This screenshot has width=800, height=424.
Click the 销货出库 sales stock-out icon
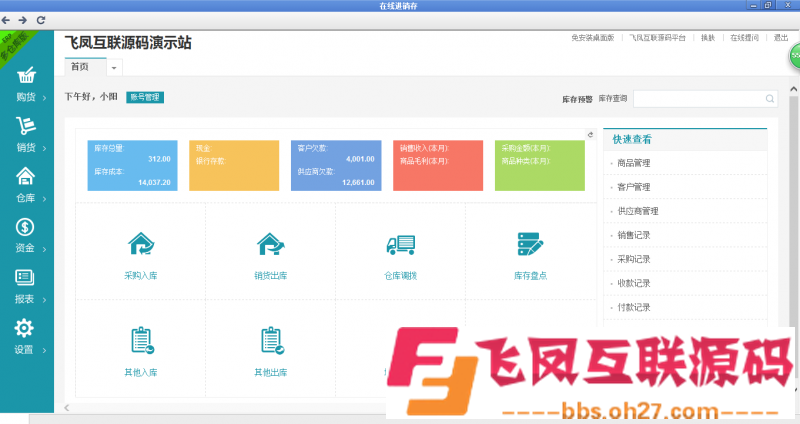(270, 243)
